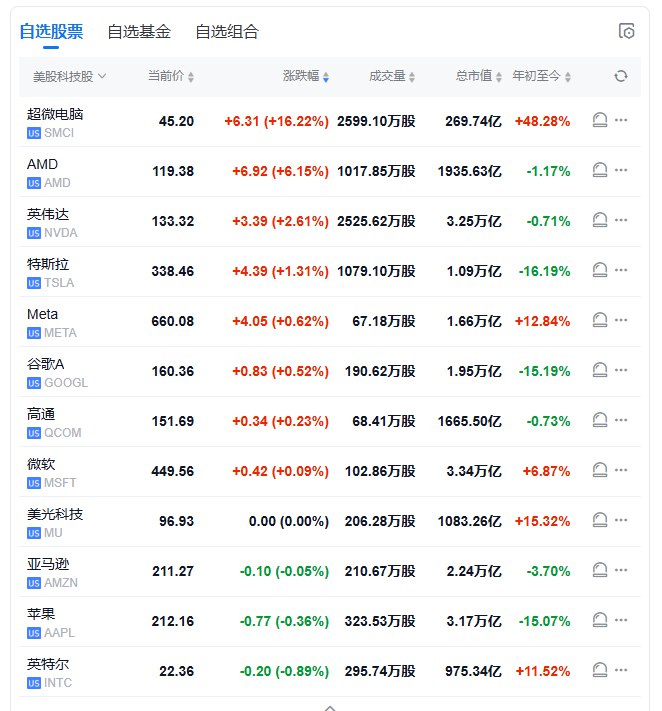The image size is (662, 711).
Task: Open 高通 stock page
Action: click(41, 414)
